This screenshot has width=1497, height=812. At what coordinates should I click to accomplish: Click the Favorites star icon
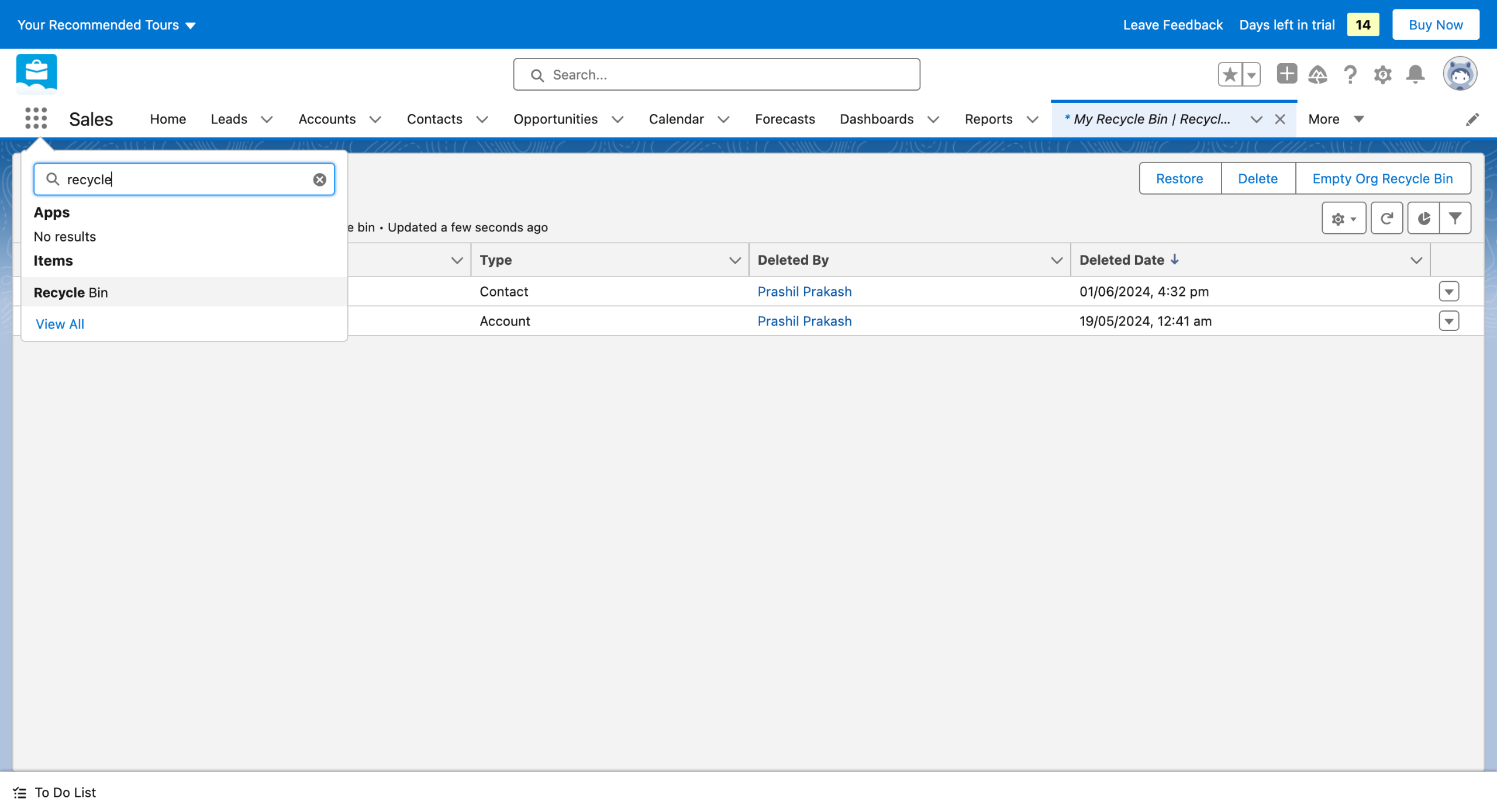click(1230, 74)
